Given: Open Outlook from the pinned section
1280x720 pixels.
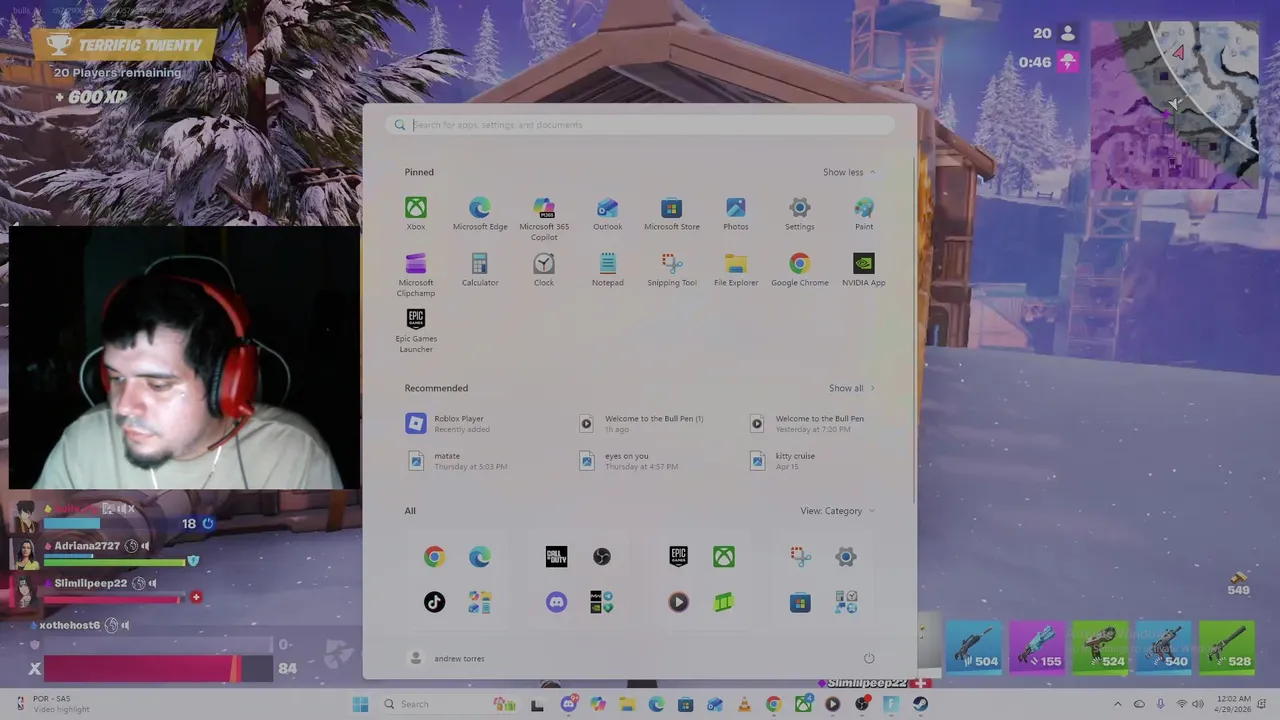Looking at the screenshot, I should click(x=607, y=214).
